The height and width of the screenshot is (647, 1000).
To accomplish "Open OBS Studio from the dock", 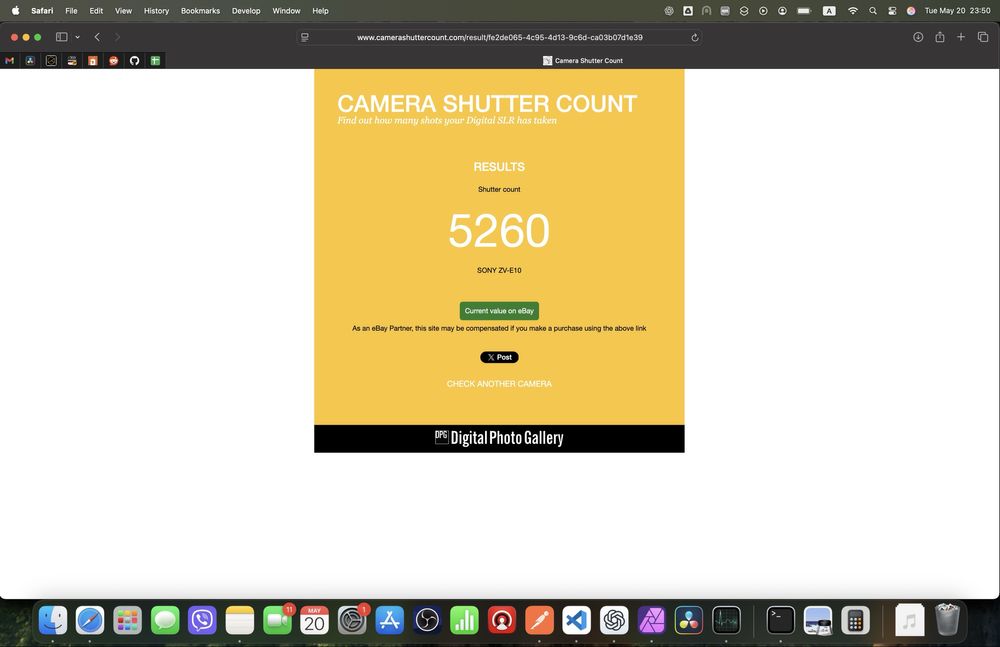I will [x=427, y=620].
